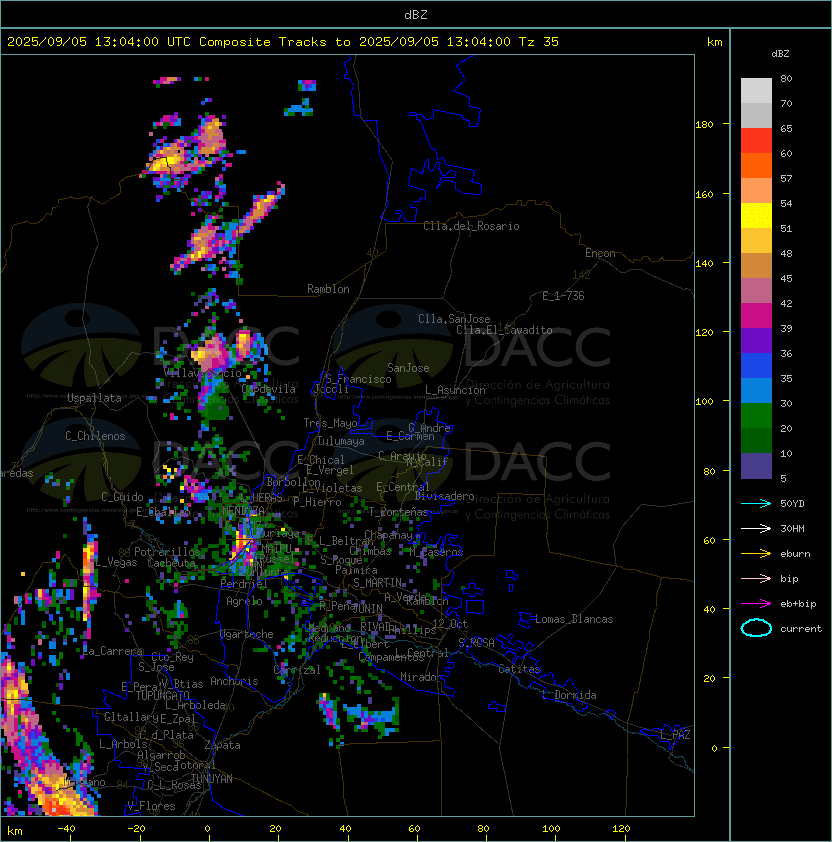Pick the bright green 20-30 dBZ swatch
832x842 pixels.
tap(756, 416)
